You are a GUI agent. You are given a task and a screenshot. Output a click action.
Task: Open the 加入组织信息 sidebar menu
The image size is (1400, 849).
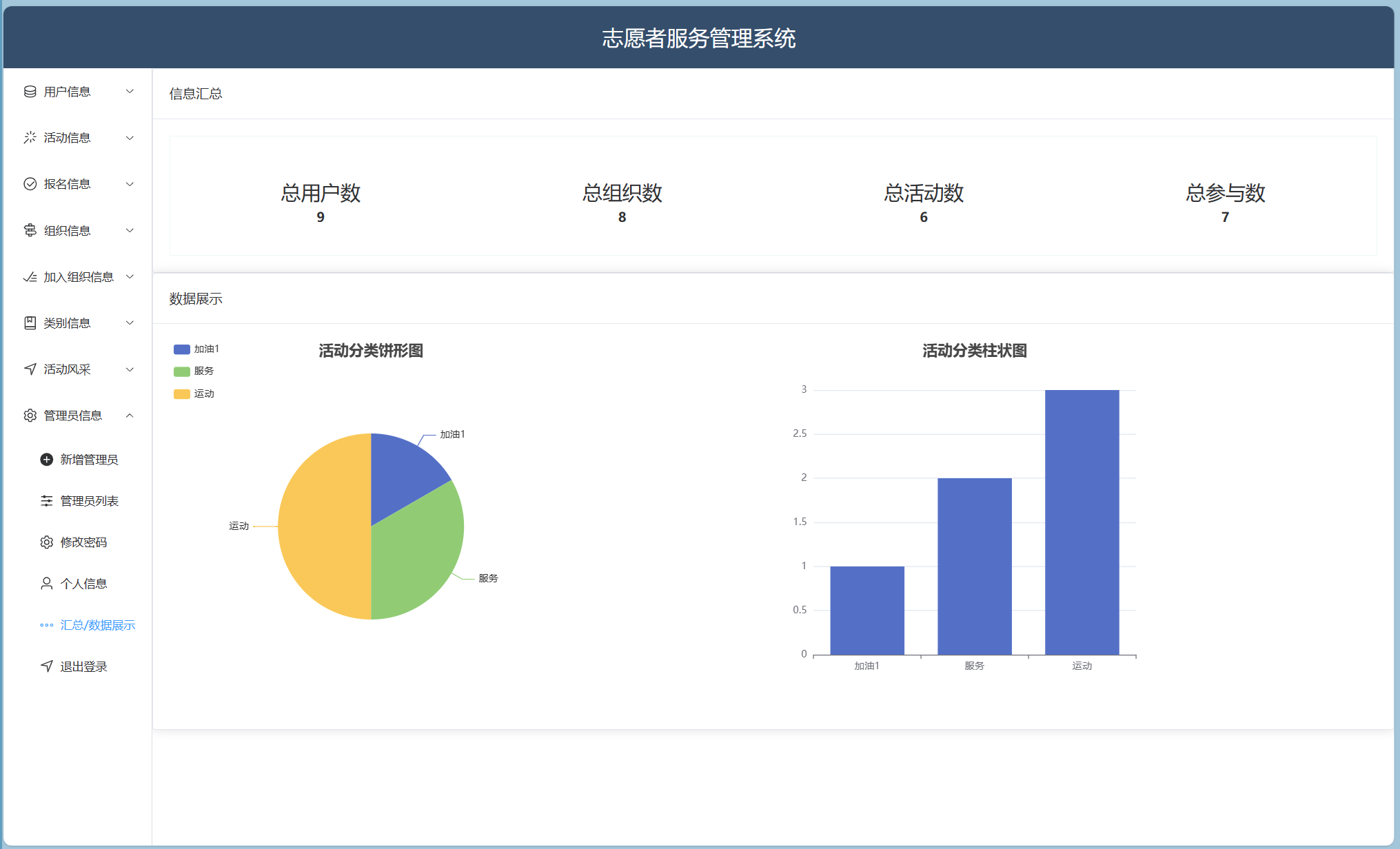[77, 277]
